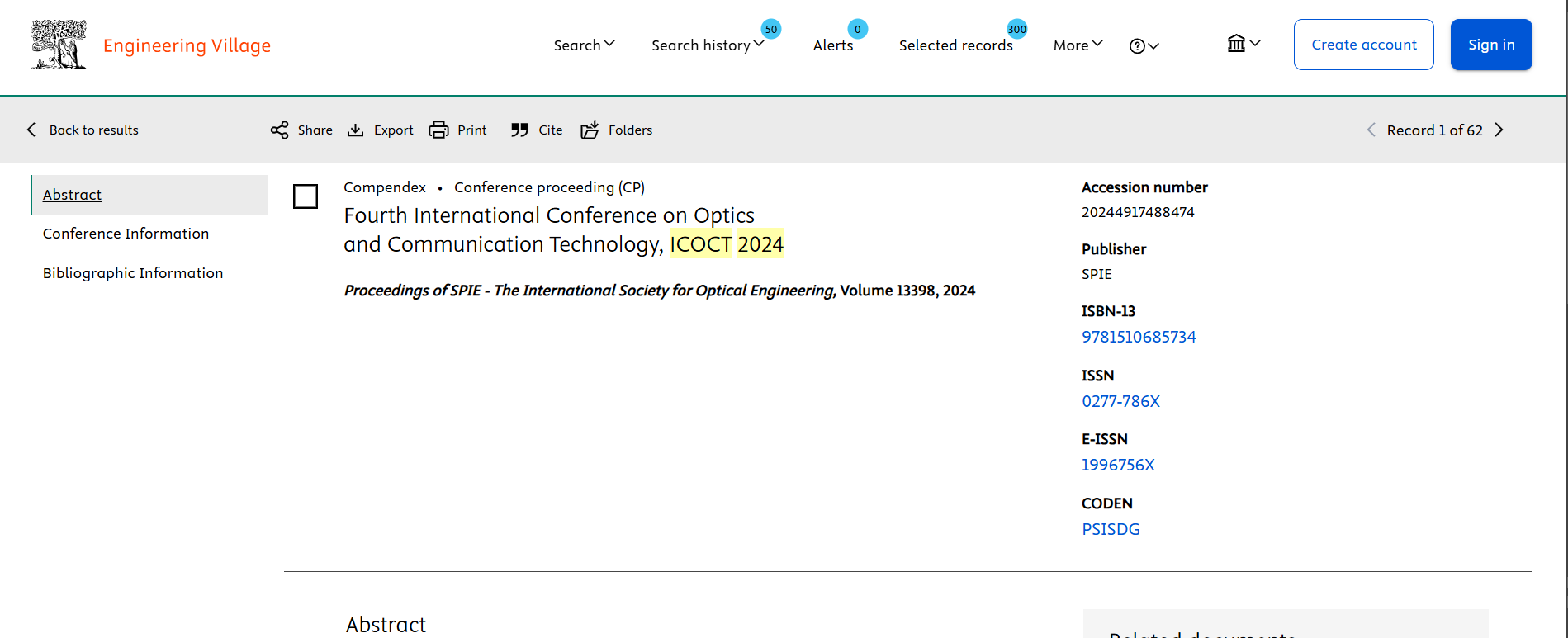The image size is (1568, 638).
Task: Click the E-ISSN 1996756X link
Action: pos(1118,465)
